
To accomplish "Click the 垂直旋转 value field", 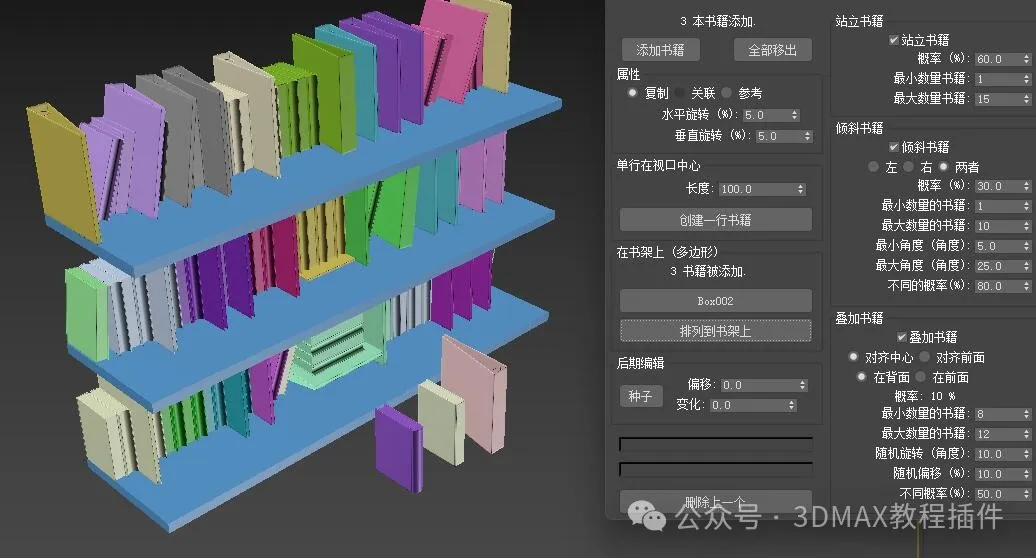I will 779,136.
